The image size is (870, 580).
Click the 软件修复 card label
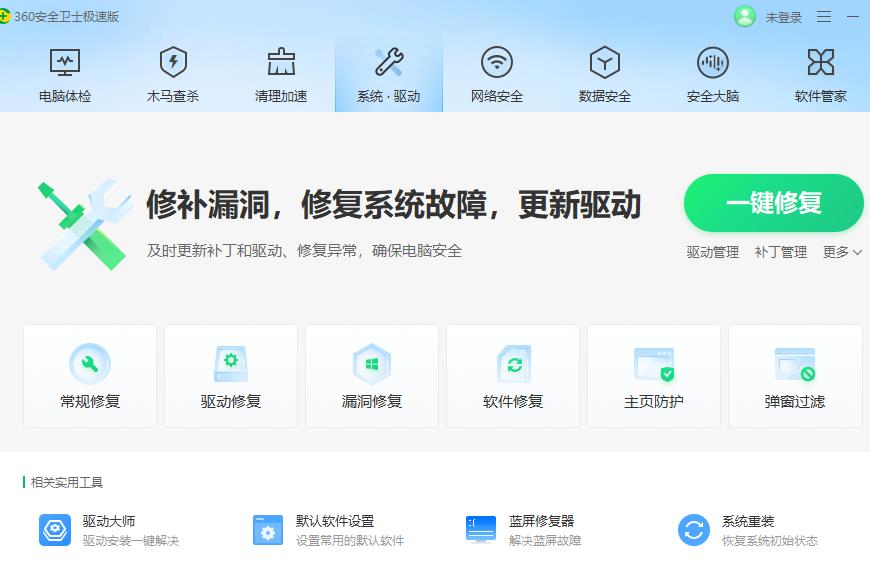pos(513,401)
